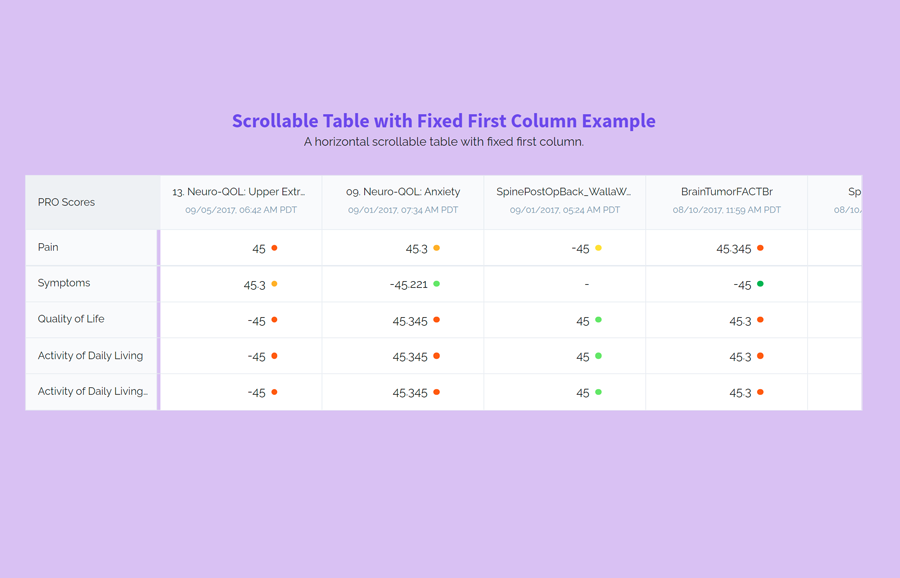This screenshot has height=578, width=900.
Task: Click the yellow dot in SpinePostOpBack Pain cell
Action: pos(598,248)
